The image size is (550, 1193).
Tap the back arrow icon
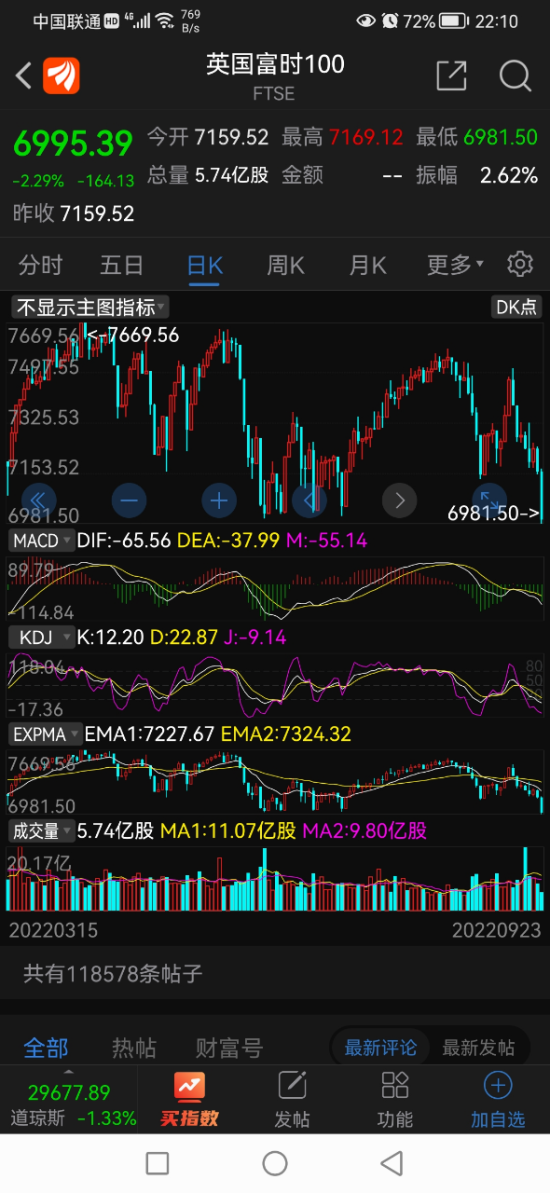click(x=24, y=76)
